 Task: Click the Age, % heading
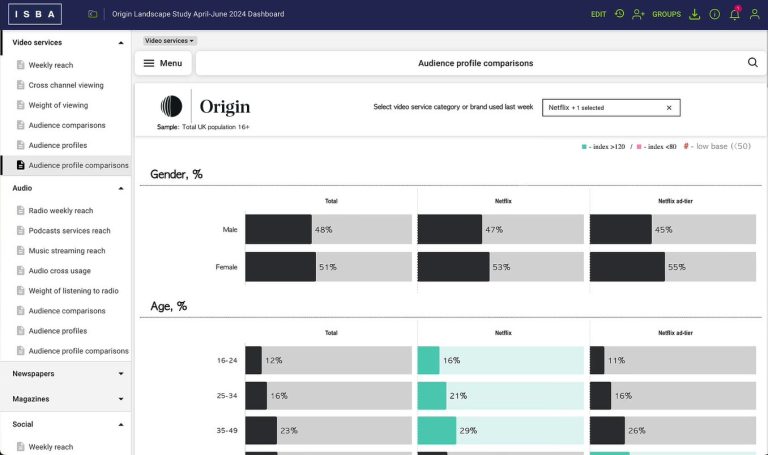tap(168, 306)
